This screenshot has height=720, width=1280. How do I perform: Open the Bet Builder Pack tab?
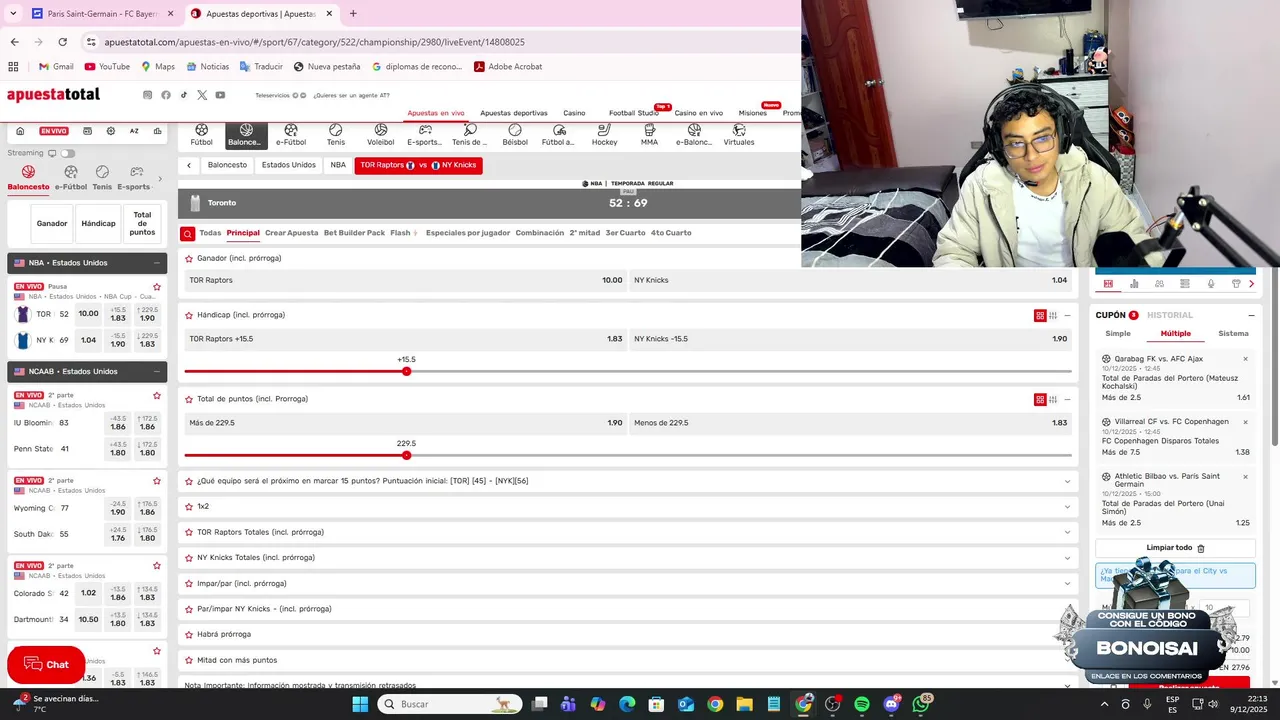(354, 233)
